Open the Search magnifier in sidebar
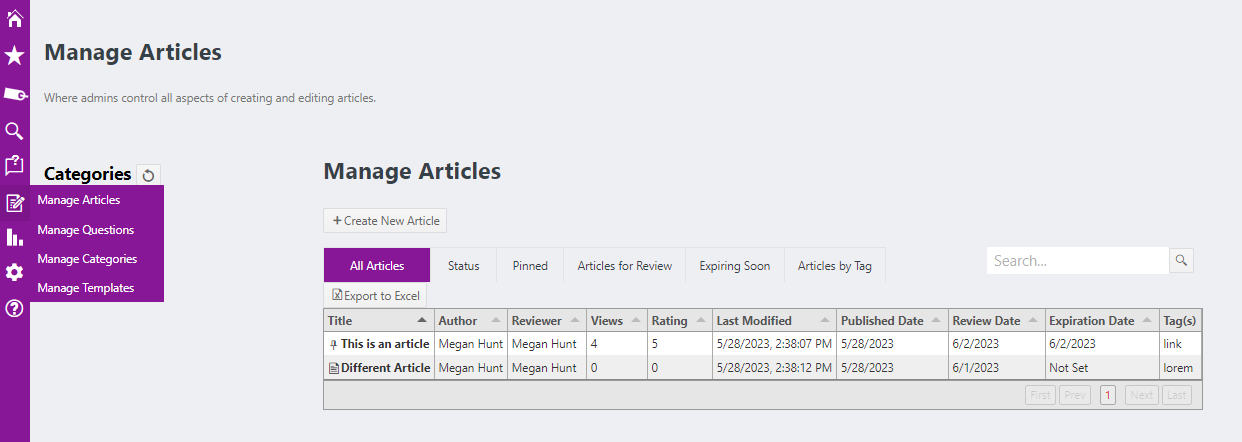1242x442 pixels. (x=15, y=131)
